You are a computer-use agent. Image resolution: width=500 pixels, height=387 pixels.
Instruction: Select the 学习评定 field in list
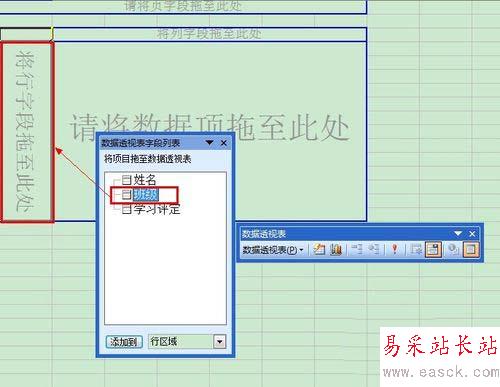point(157,209)
